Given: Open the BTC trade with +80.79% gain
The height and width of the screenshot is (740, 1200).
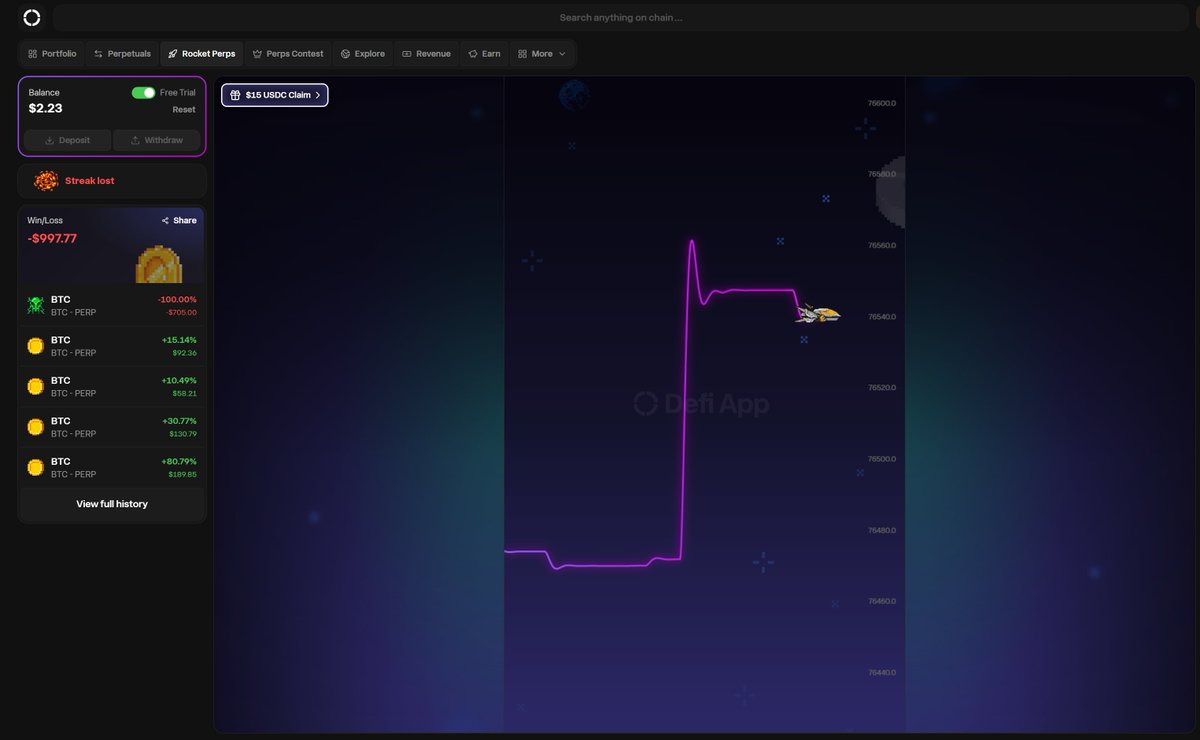Looking at the screenshot, I should [112, 467].
